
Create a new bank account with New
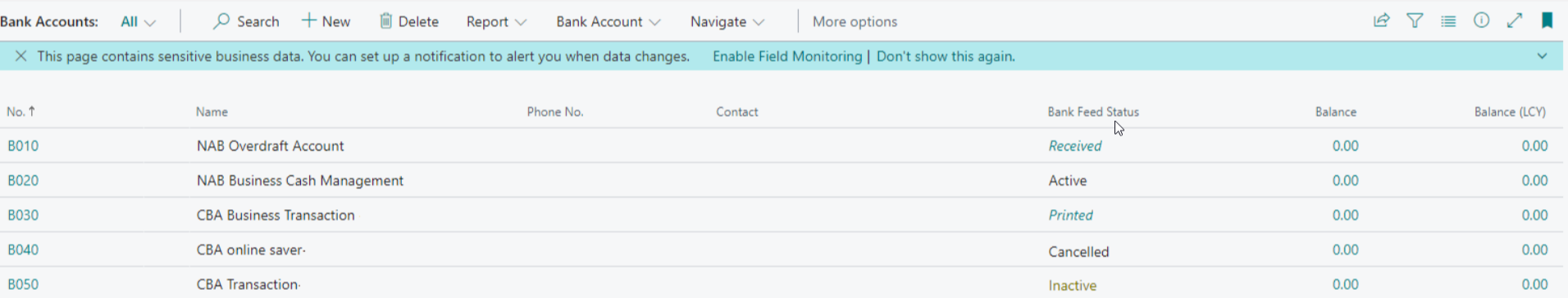click(x=326, y=21)
